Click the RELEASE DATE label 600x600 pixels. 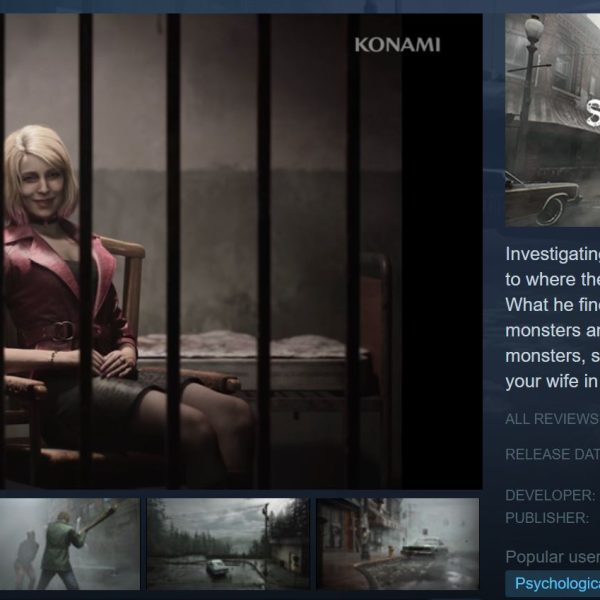click(553, 454)
